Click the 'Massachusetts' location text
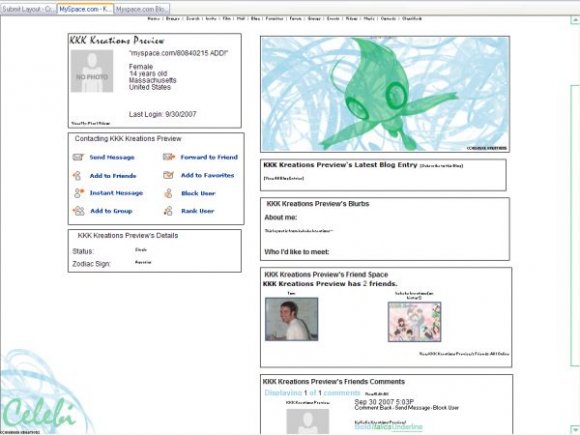 pos(152,80)
